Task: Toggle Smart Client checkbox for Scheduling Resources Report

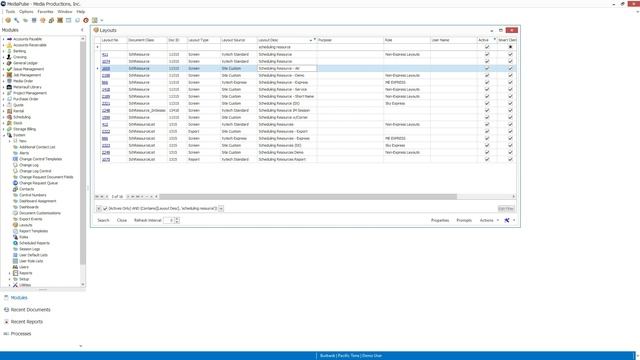Action: [x=510, y=160]
